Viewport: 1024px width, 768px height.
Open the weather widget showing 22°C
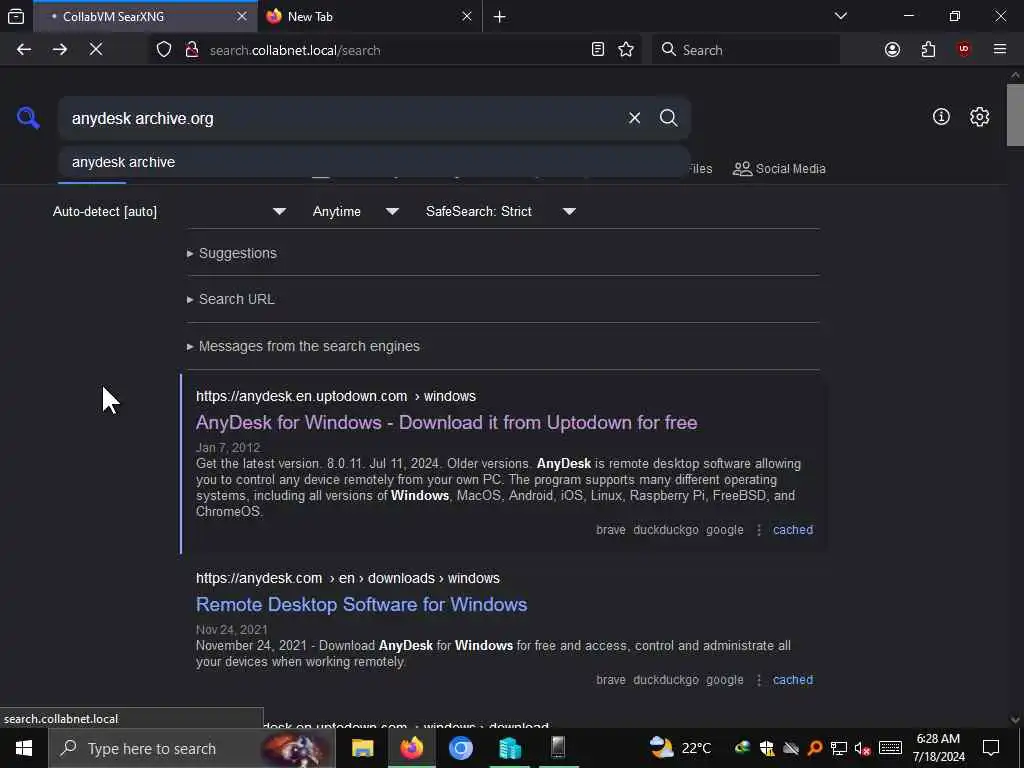(680, 748)
